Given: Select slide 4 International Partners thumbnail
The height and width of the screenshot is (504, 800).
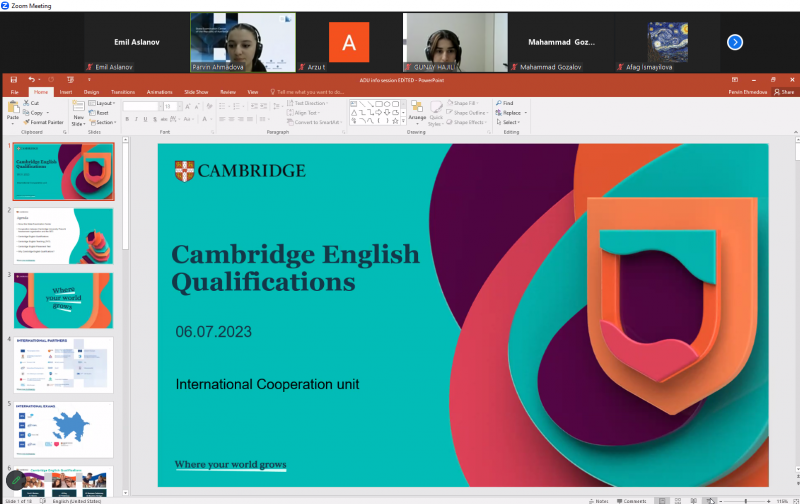Looking at the screenshot, I should pyautogui.click(x=63, y=365).
